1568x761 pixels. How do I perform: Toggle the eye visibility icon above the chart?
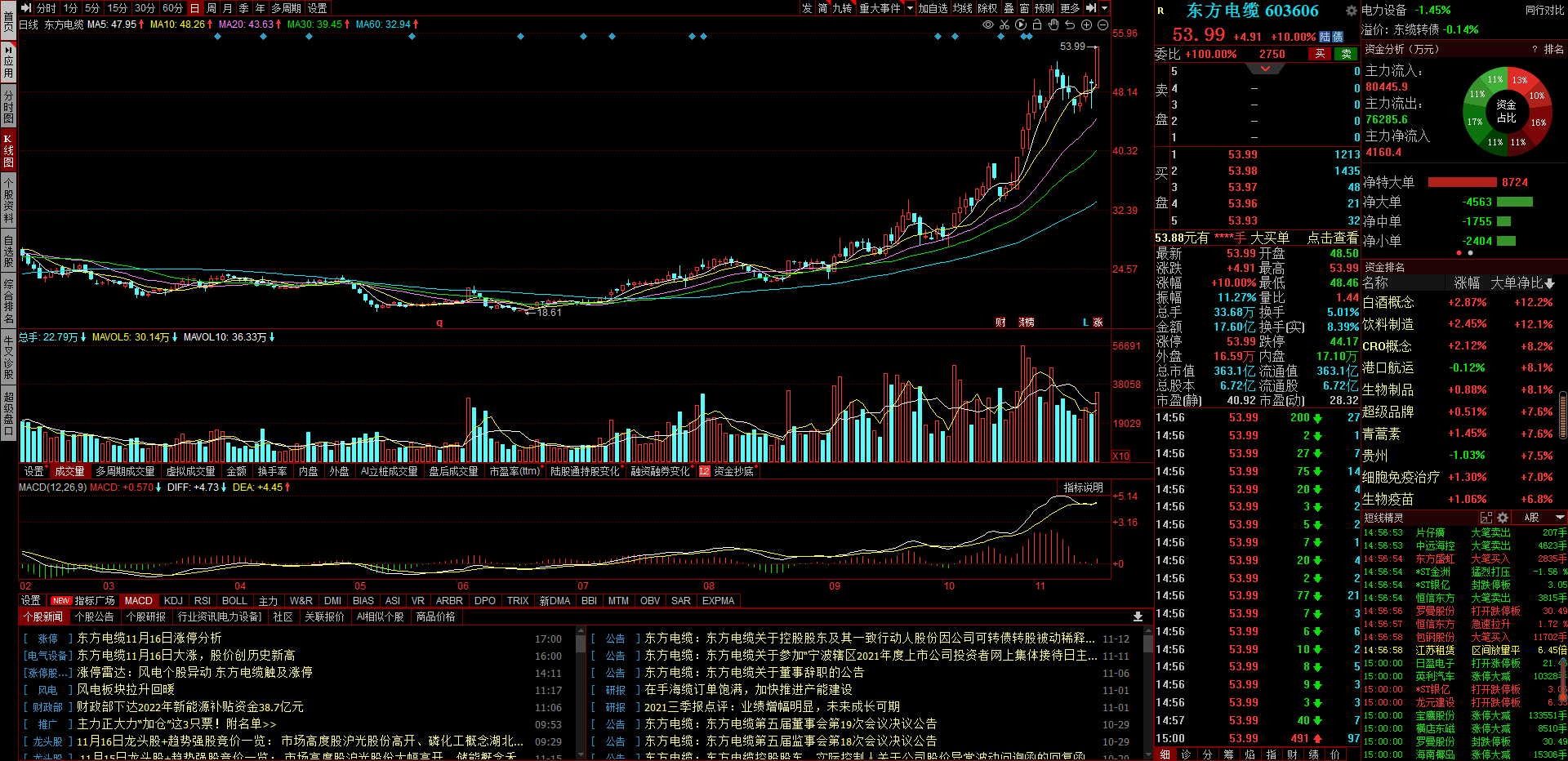[x=988, y=25]
